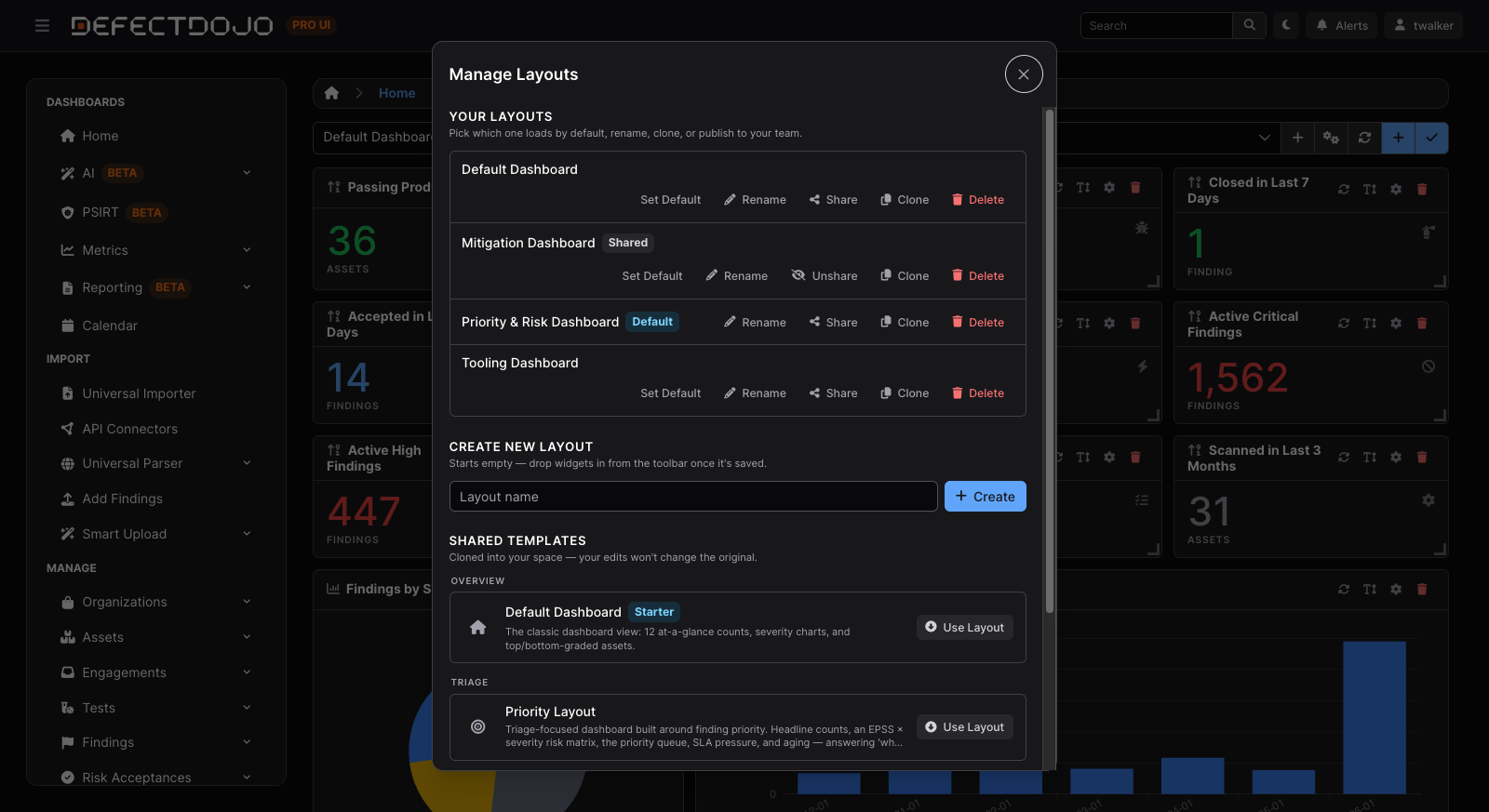Delete the Default Dashboard layout
The image size is (1489, 812).
coord(977,200)
